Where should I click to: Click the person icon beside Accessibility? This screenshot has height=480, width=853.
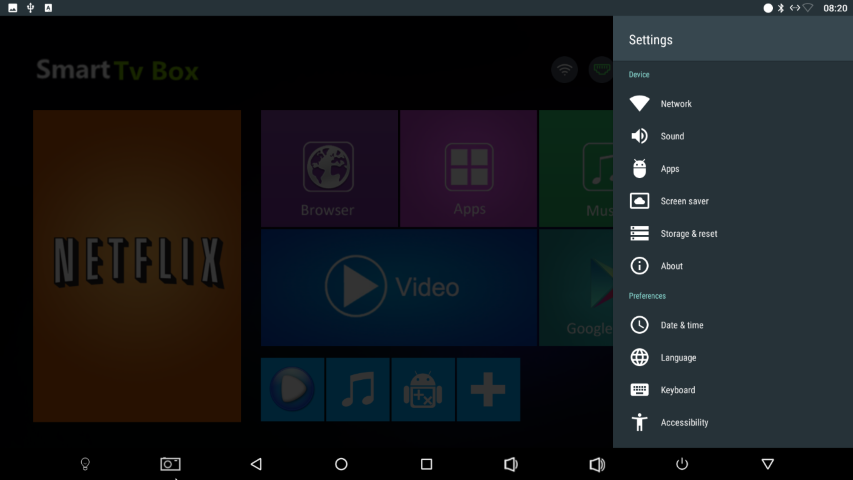[x=639, y=422]
